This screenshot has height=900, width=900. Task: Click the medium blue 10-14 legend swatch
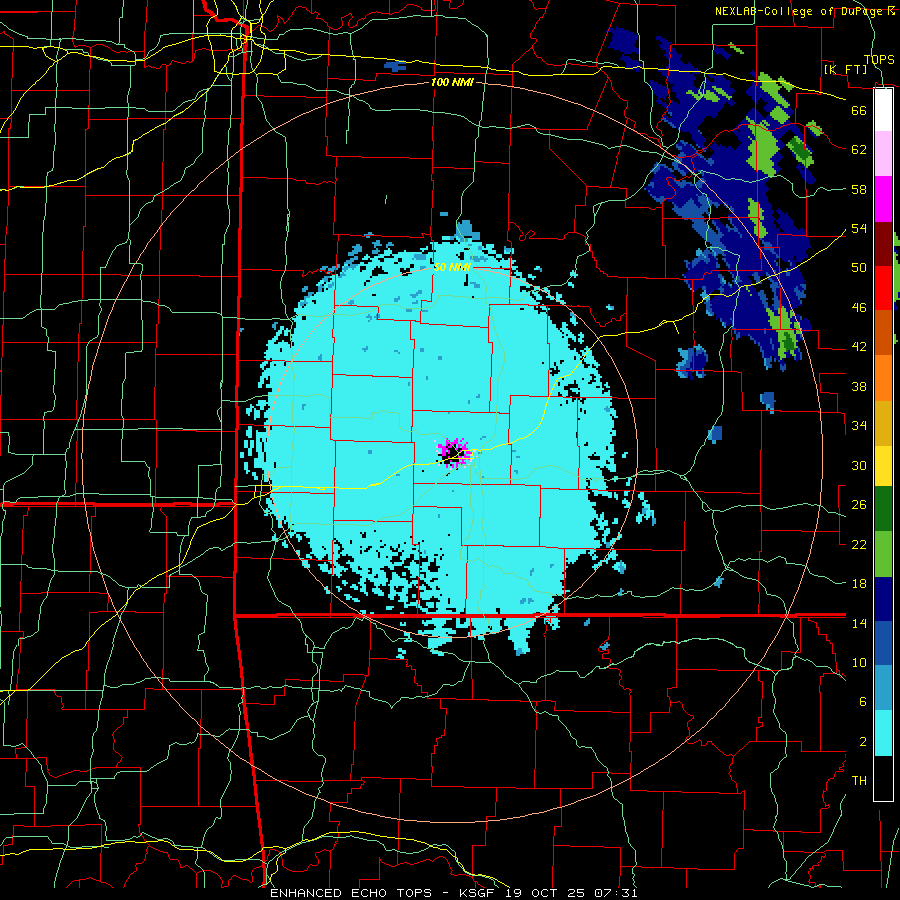point(883,643)
